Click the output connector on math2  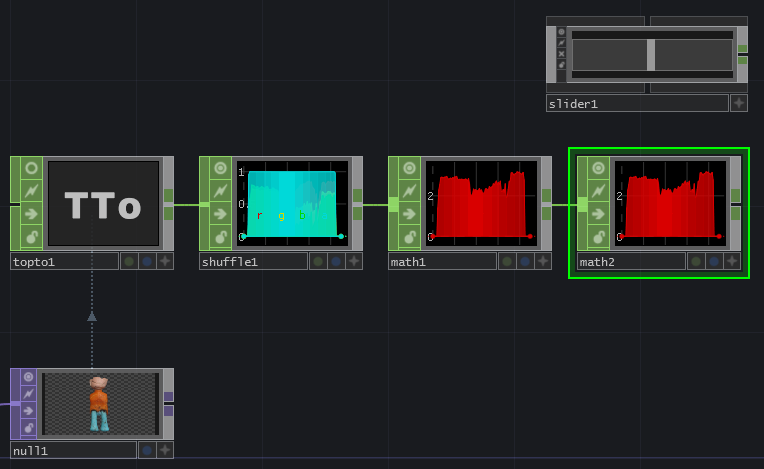coord(736,203)
